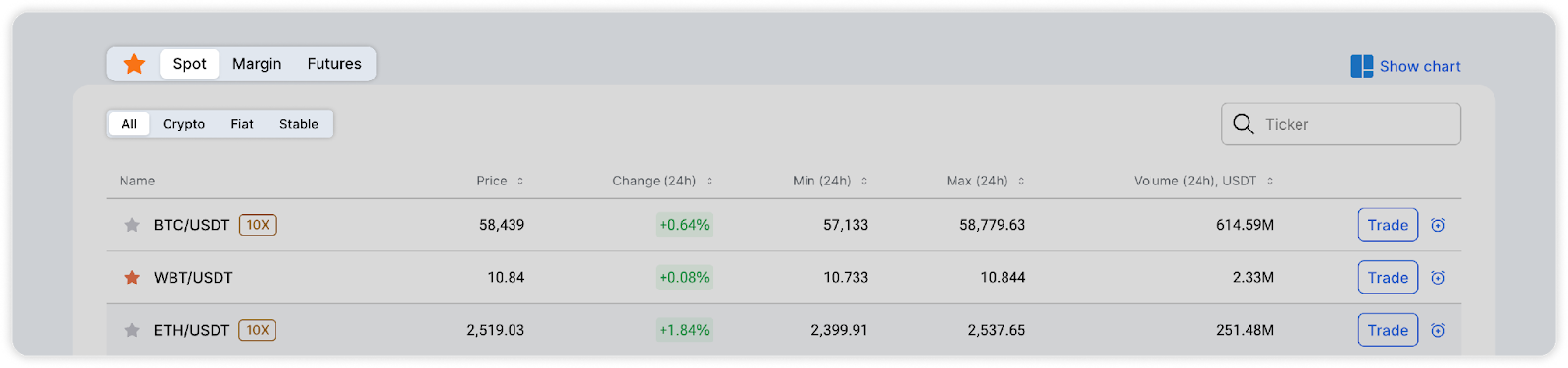This screenshot has height=368, width=1568.
Task: Click the 10X badge on BTC/USDT
Action: 258,225
